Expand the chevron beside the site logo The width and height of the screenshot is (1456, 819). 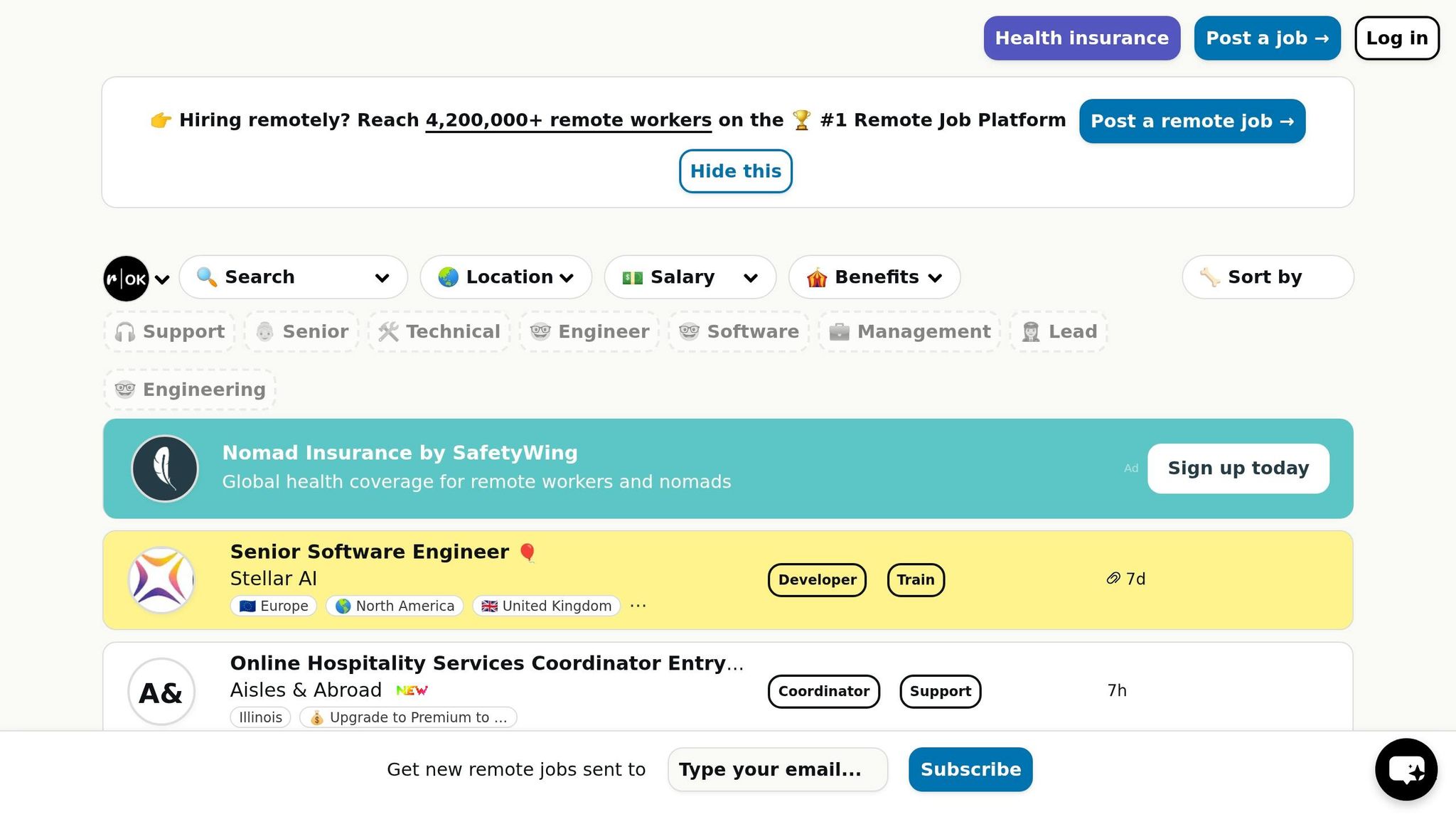[162, 279]
